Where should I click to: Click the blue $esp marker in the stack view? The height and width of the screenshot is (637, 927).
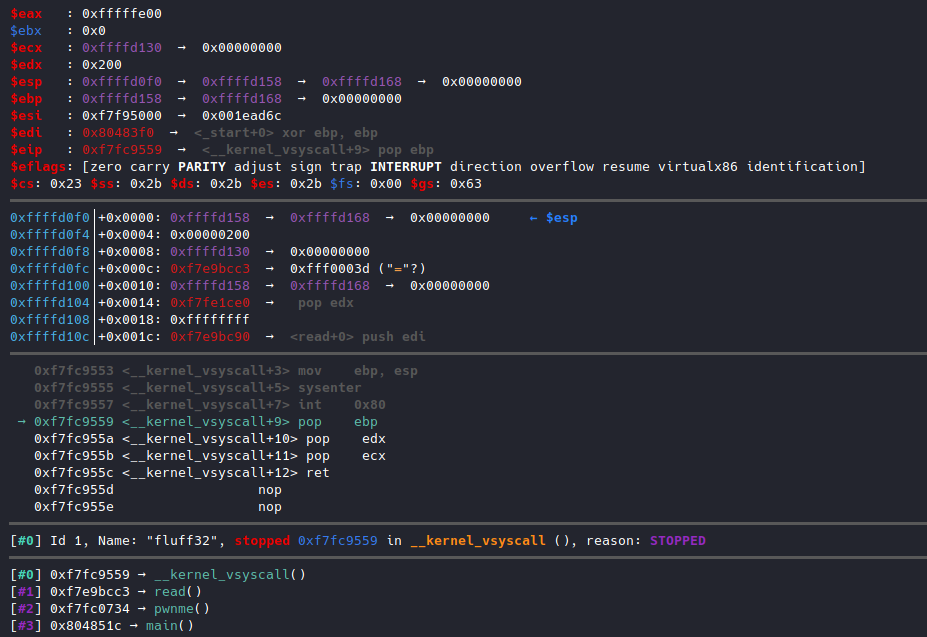click(553, 218)
